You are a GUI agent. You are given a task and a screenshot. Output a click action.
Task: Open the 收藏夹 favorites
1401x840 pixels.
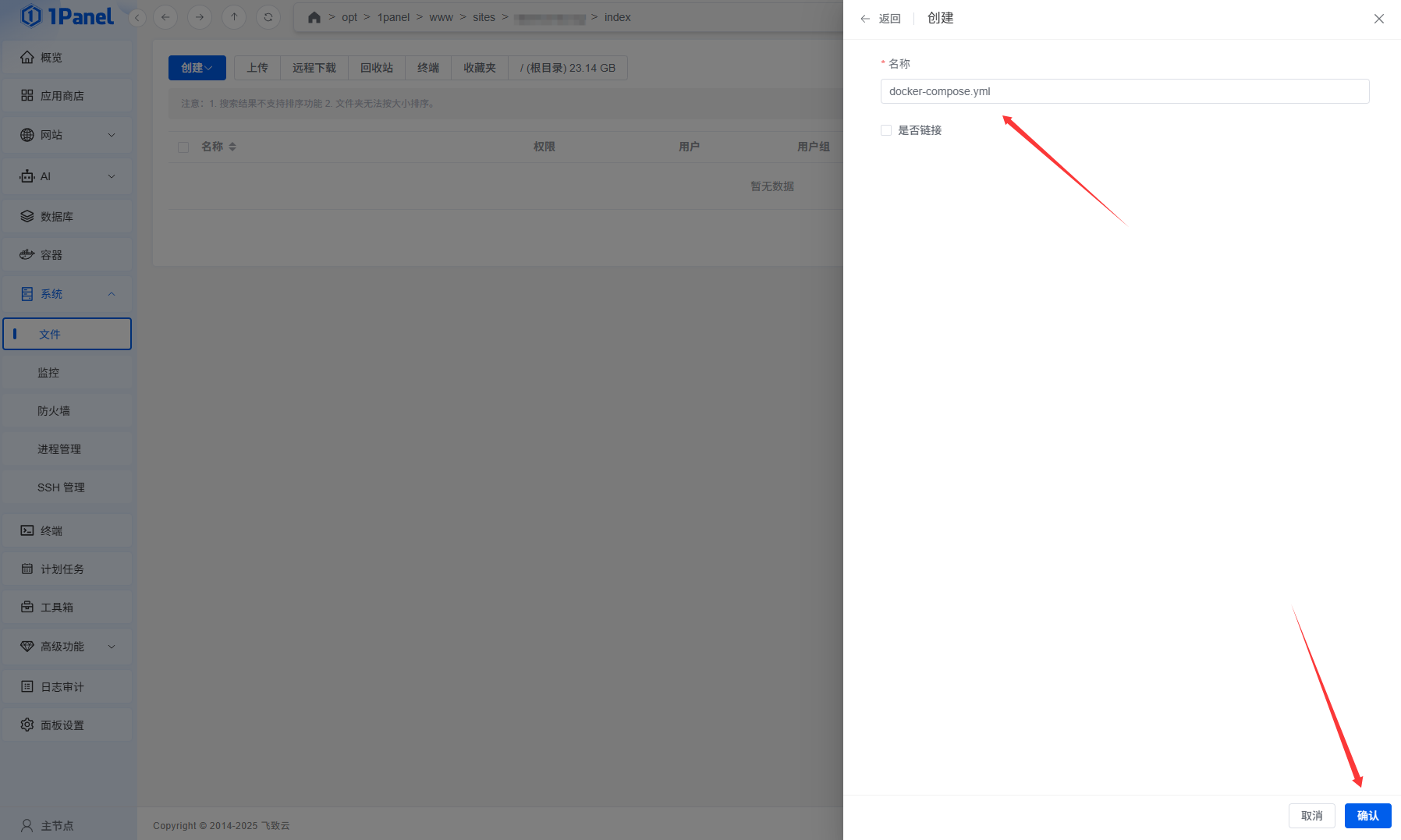click(480, 68)
